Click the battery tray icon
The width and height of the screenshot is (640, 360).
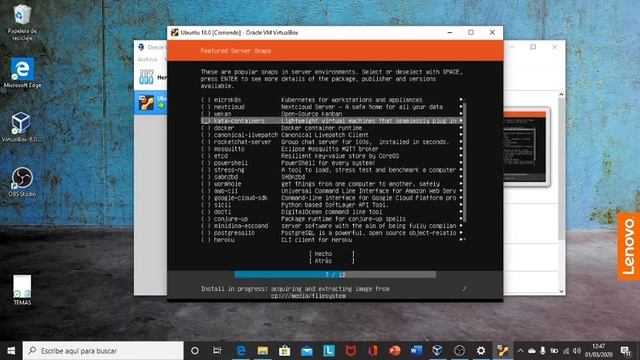pos(554,351)
